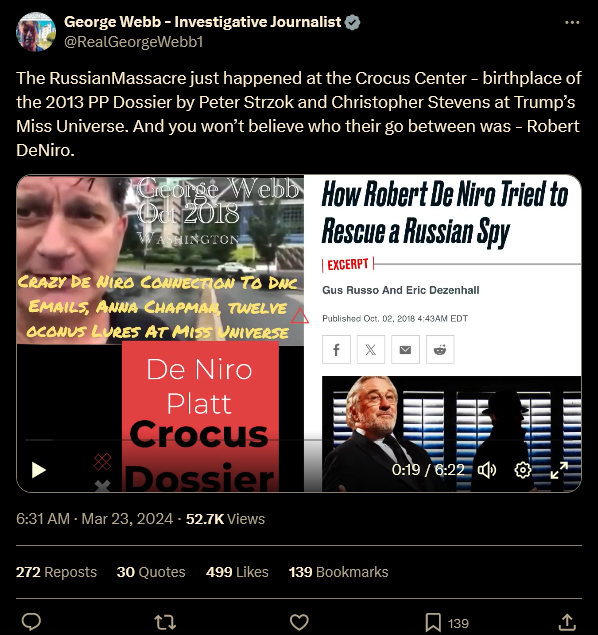Click the Facebook share icon in the video
598x635 pixels.
tap(336, 349)
